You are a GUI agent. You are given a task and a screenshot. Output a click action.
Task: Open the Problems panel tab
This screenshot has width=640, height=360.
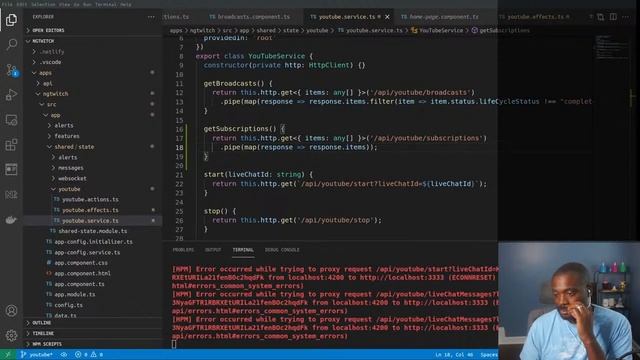[183, 250]
